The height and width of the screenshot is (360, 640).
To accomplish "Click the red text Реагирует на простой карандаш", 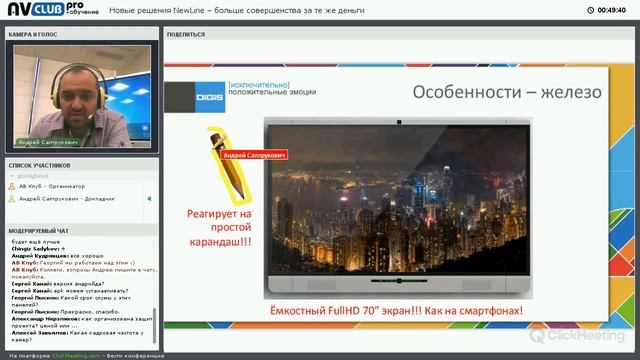I will click(220, 227).
